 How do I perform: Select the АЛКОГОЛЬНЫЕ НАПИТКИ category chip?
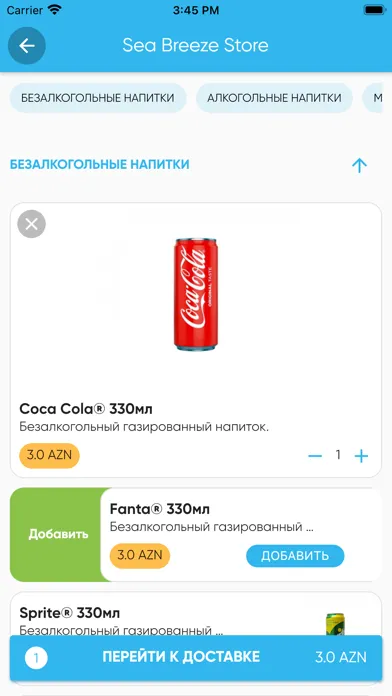point(274,98)
